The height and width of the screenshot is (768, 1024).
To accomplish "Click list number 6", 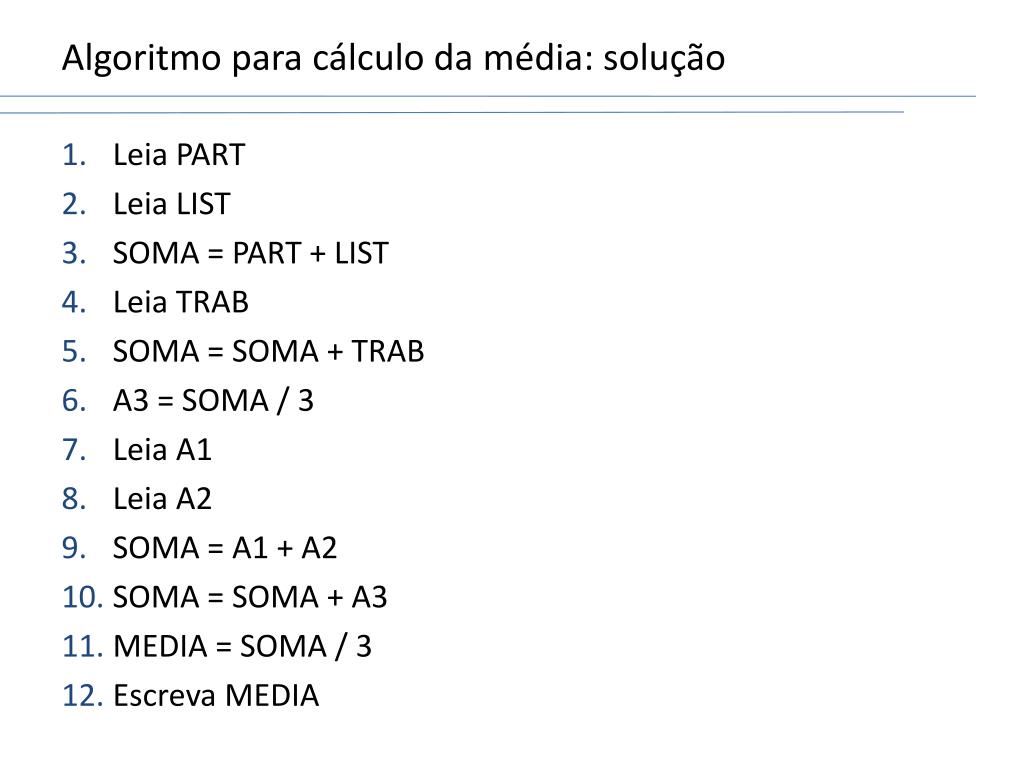I will (x=74, y=400).
